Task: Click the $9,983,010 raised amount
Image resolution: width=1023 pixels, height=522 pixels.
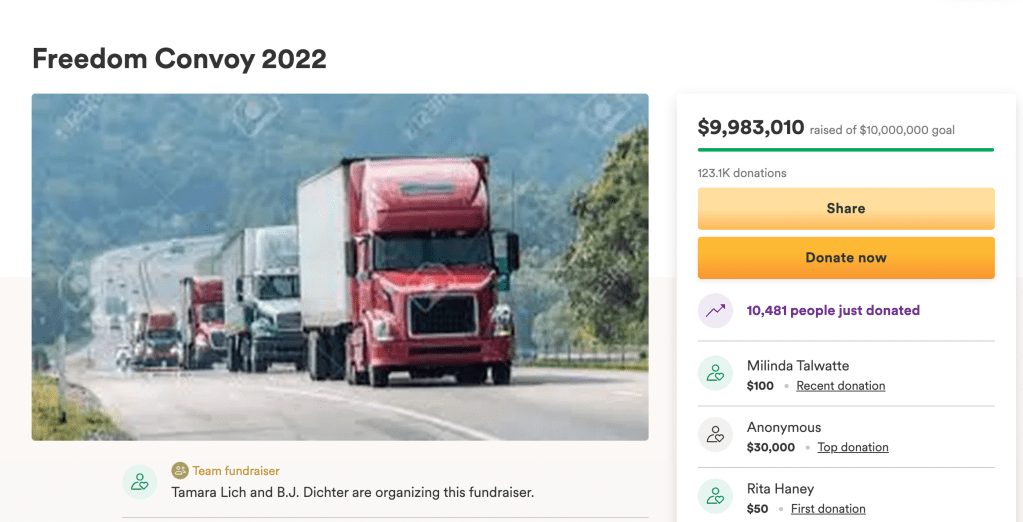Action: point(751,127)
